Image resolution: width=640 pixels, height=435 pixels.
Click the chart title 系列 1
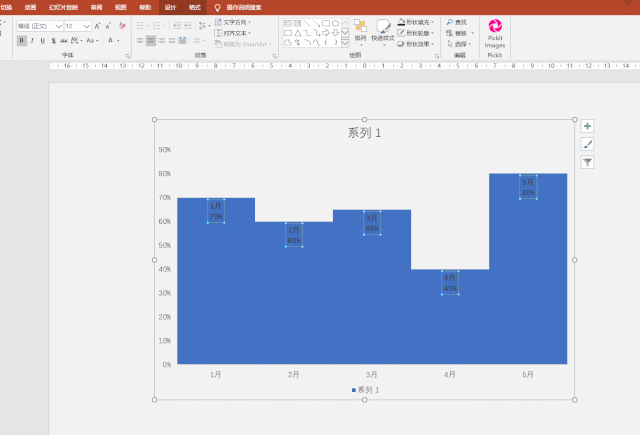364,133
